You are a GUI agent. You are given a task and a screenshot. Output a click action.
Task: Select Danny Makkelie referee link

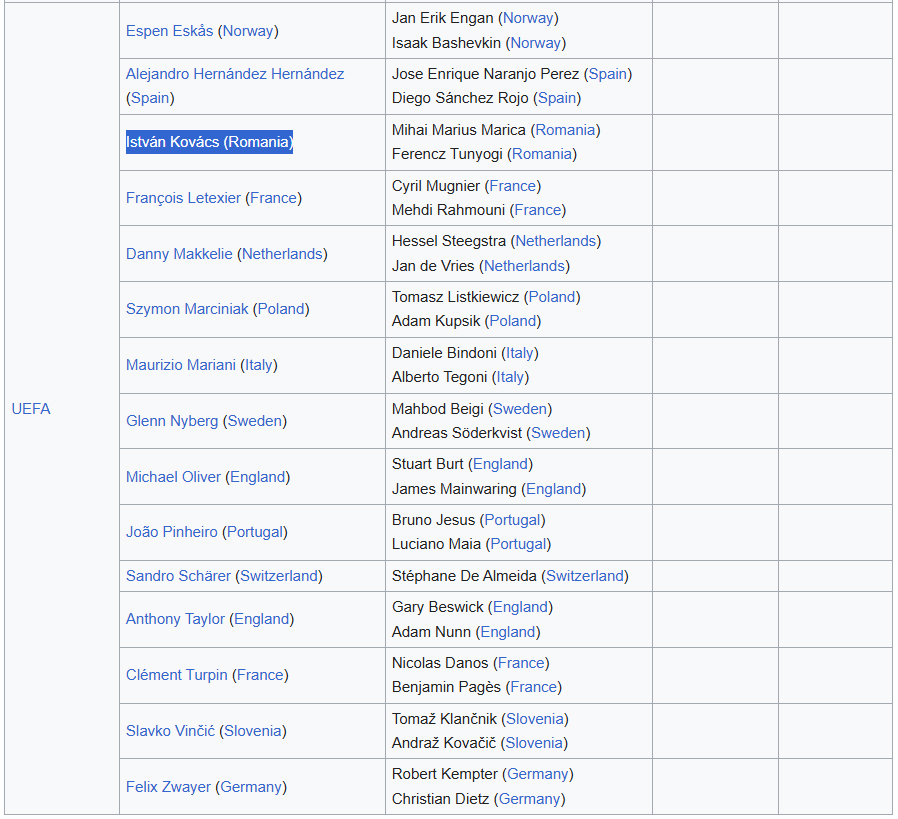click(178, 254)
